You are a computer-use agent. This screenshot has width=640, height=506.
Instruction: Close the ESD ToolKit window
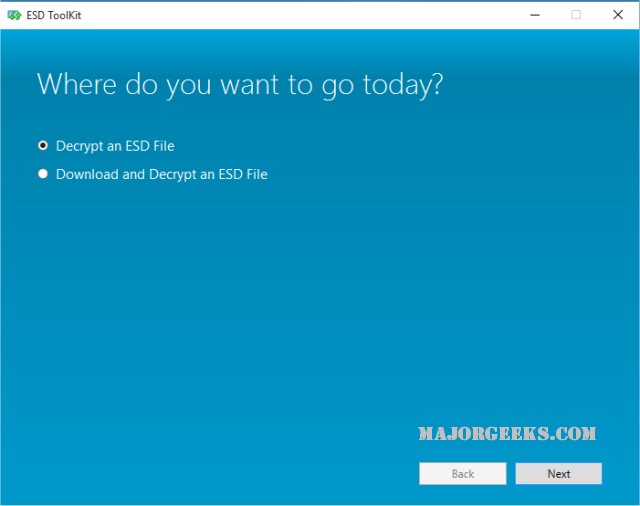618,15
